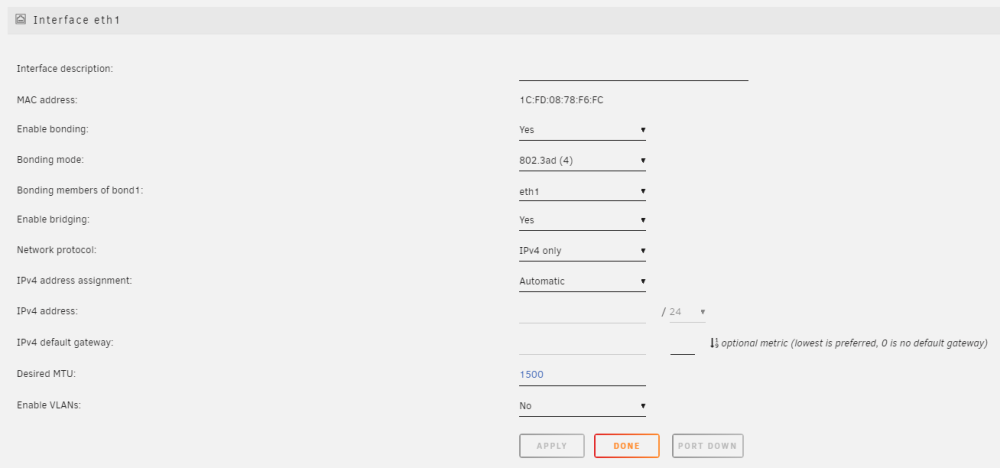
Task: Click the DONE button
Action: tap(626, 446)
